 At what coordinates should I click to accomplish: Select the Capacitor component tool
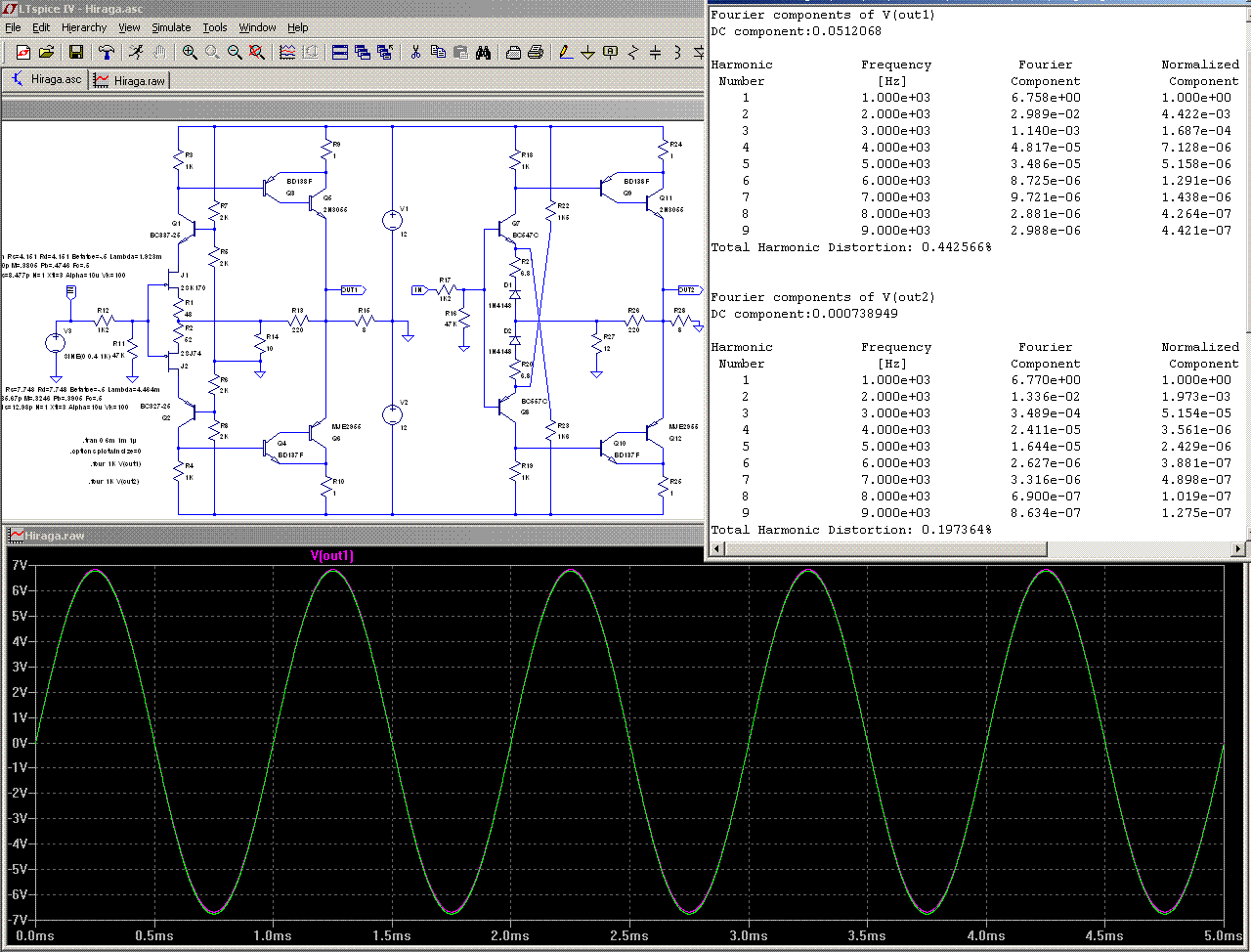[x=655, y=52]
